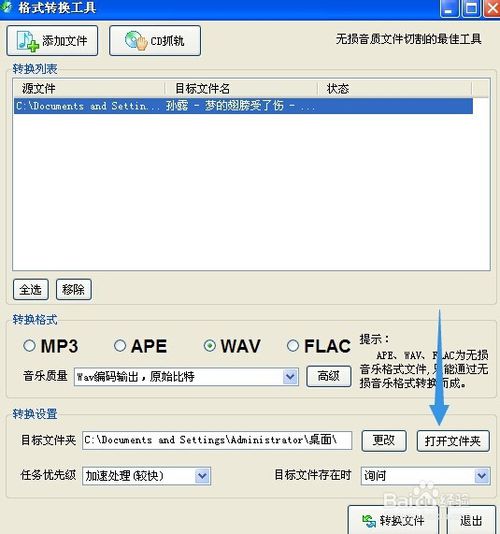This screenshot has height=534, width=500.
Task: Open the 任务优先级 priority dropdown
Action: coord(146,476)
